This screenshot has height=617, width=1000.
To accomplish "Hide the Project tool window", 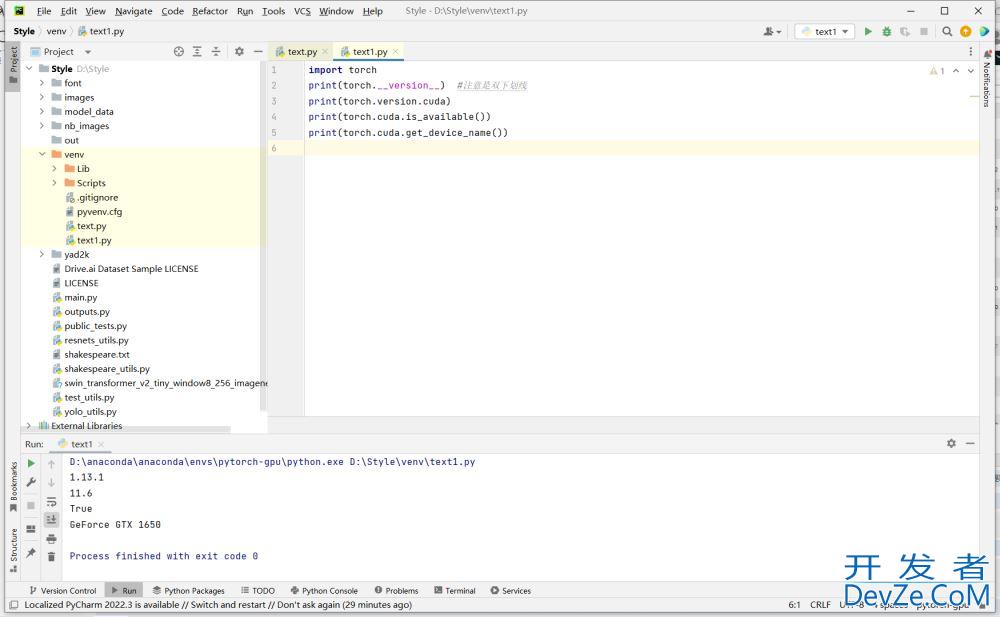I will 258,52.
